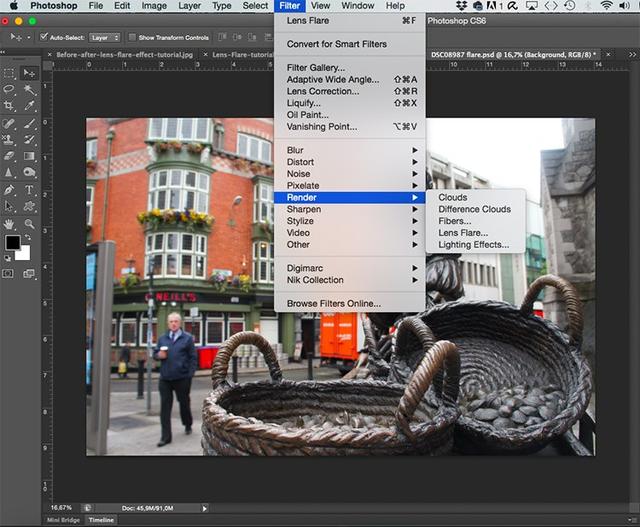This screenshot has height=527, width=640.
Task: Select the Zoom magnifier tool
Action: (29, 223)
